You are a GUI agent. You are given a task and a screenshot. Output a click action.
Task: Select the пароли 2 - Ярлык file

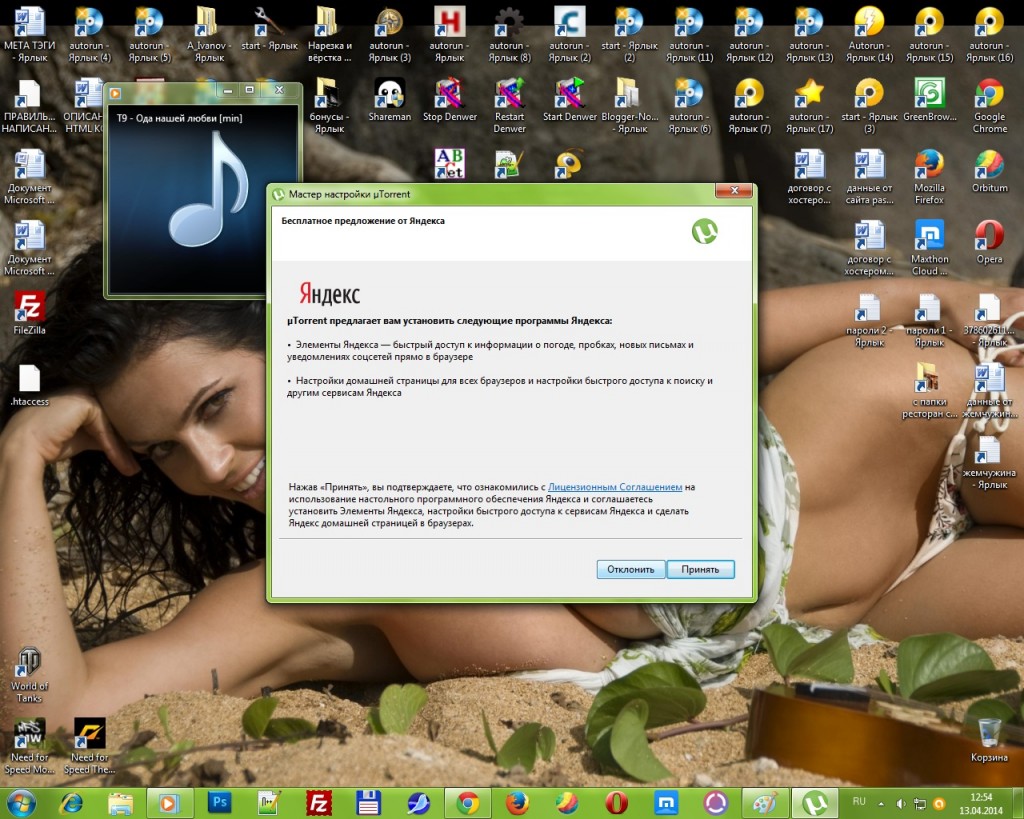point(869,319)
